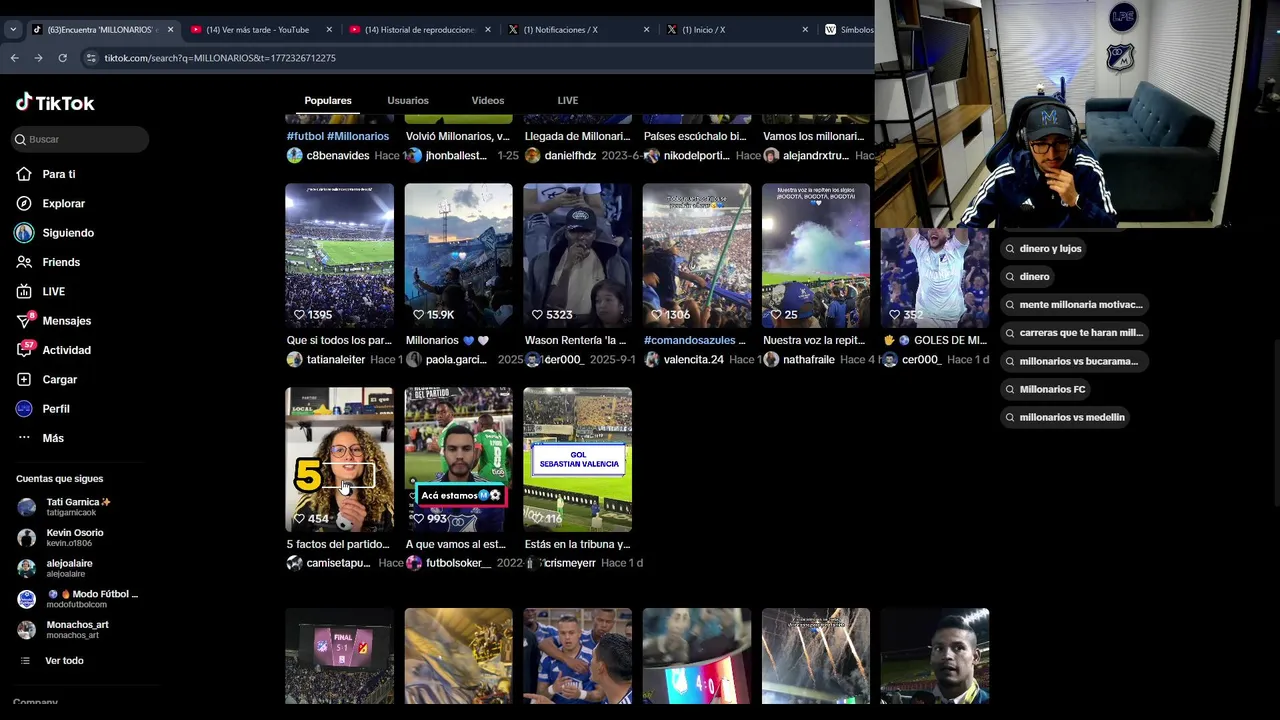Switch to Ver más tarde YouTube tab

click(x=257, y=29)
